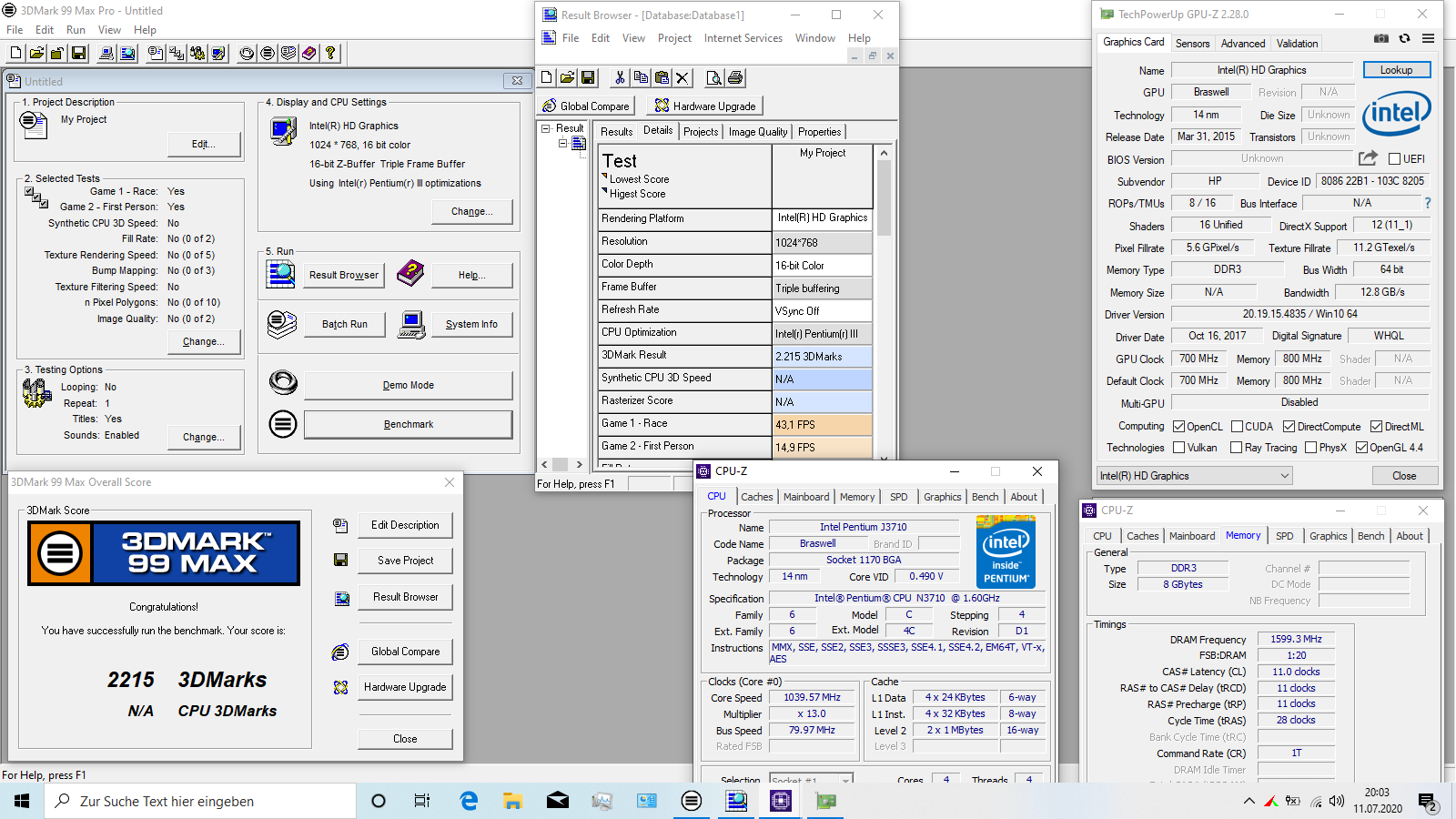Switch to Sensors tab in GPU-Z
The image size is (1456, 819).
click(x=1192, y=44)
